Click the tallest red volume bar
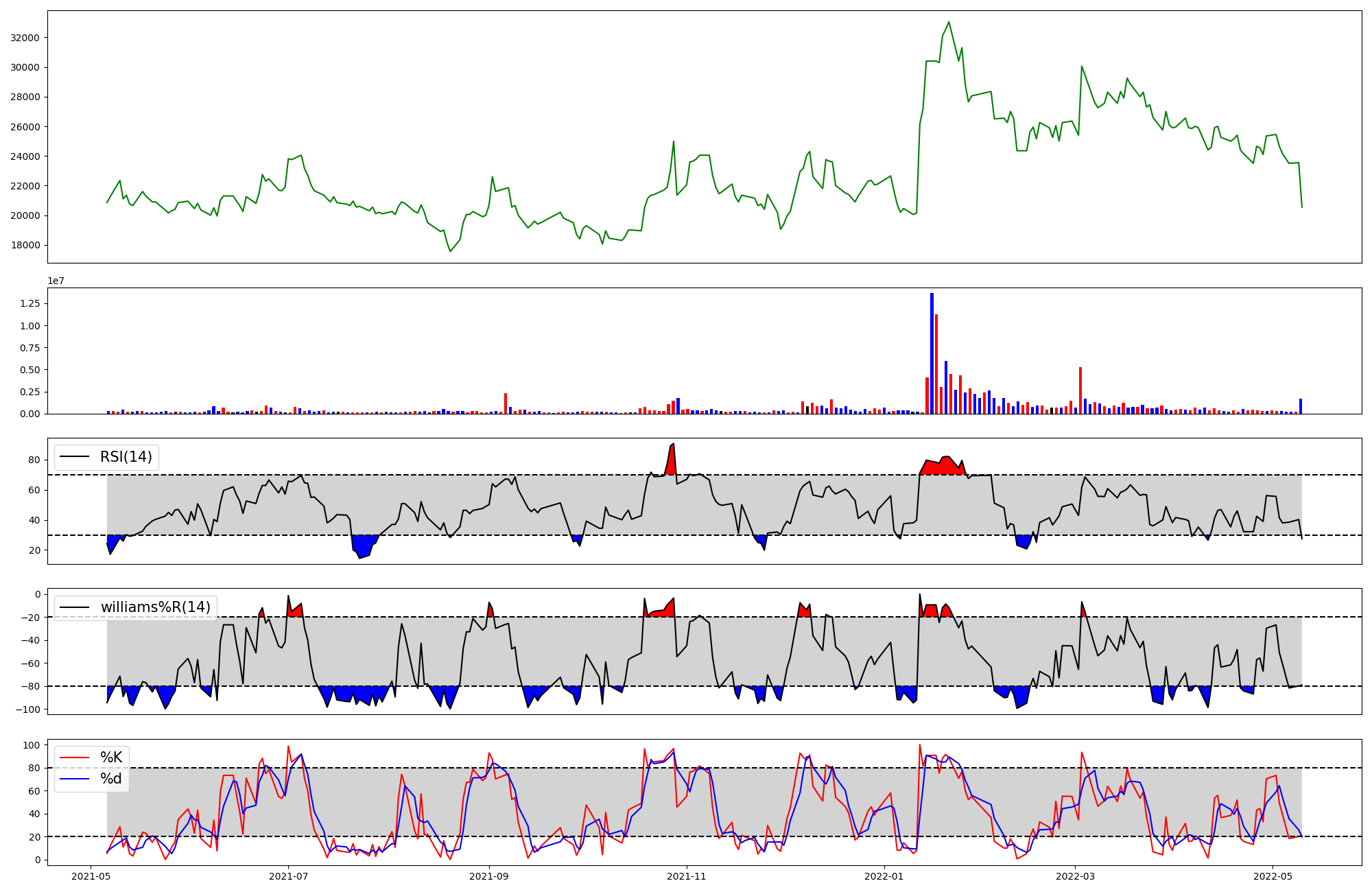Viewport: 1372px width, 892px height. click(x=936, y=364)
